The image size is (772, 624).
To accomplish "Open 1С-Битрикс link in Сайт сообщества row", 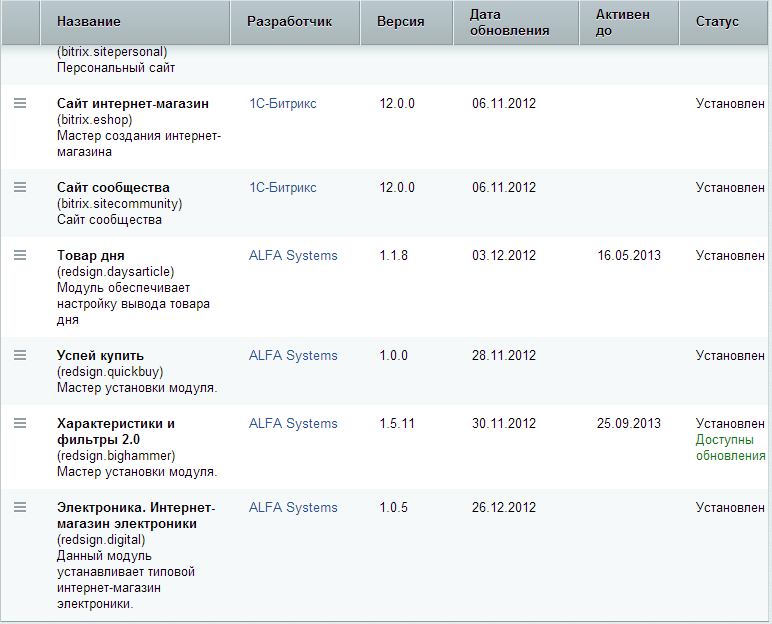I will click(x=283, y=188).
